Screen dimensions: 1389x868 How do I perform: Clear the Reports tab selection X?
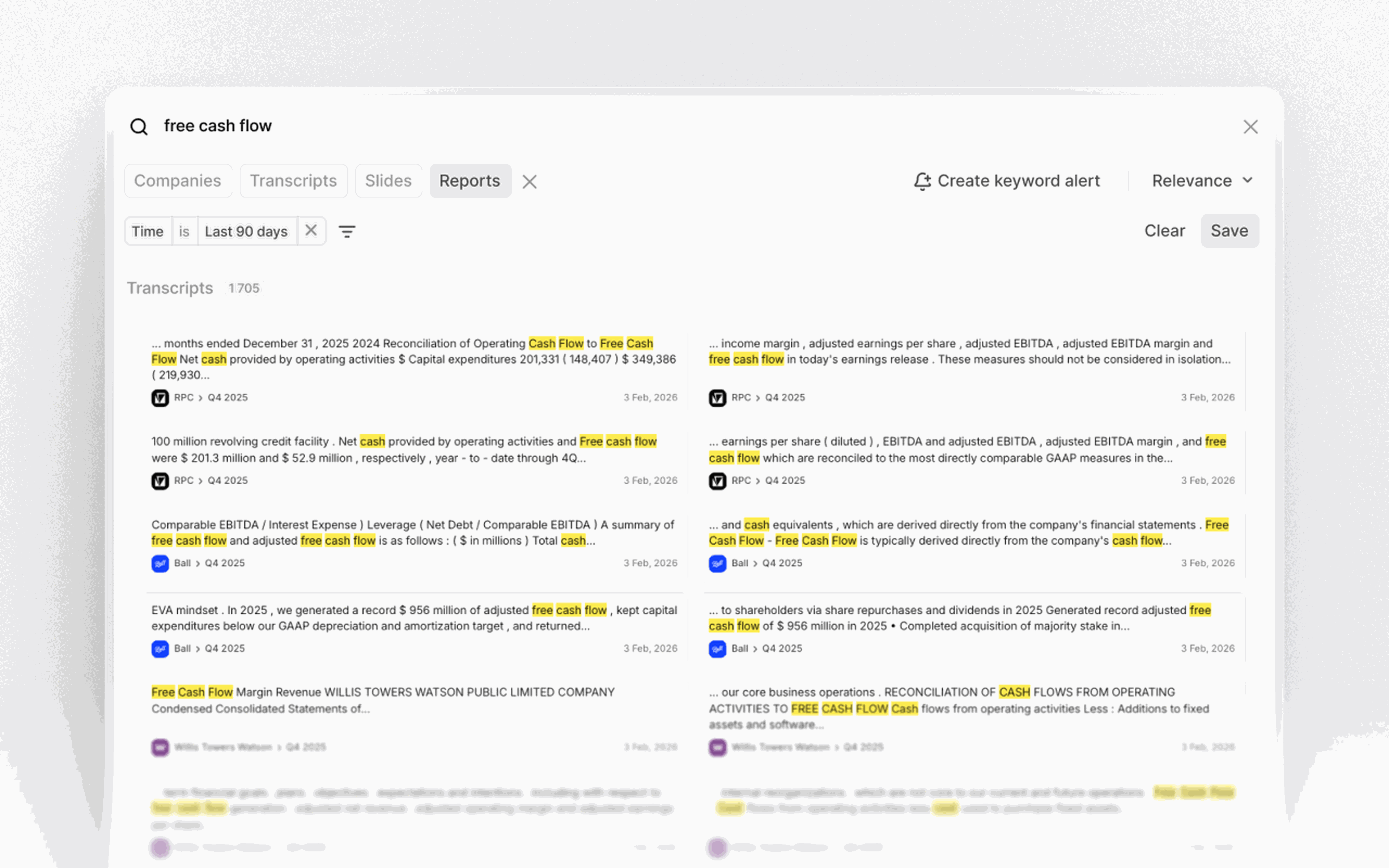click(x=529, y=182)
